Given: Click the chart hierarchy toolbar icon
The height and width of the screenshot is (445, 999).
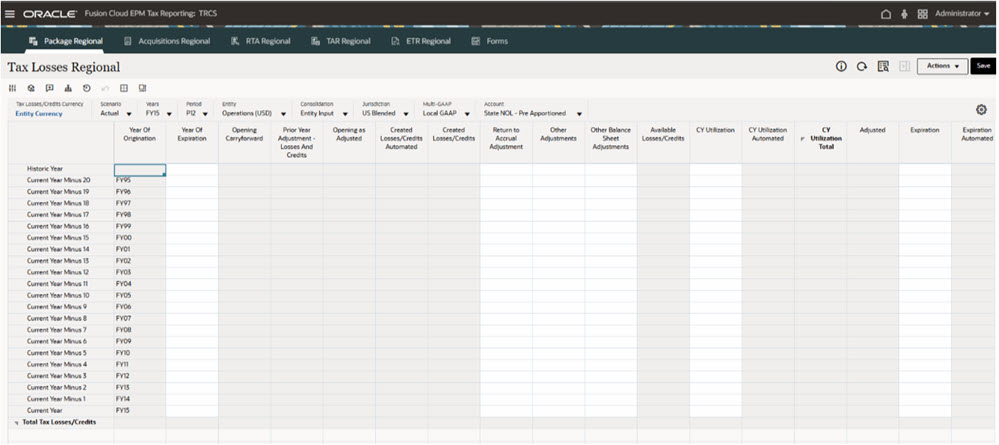Looking at the screenshot, I should pos(68,88).
